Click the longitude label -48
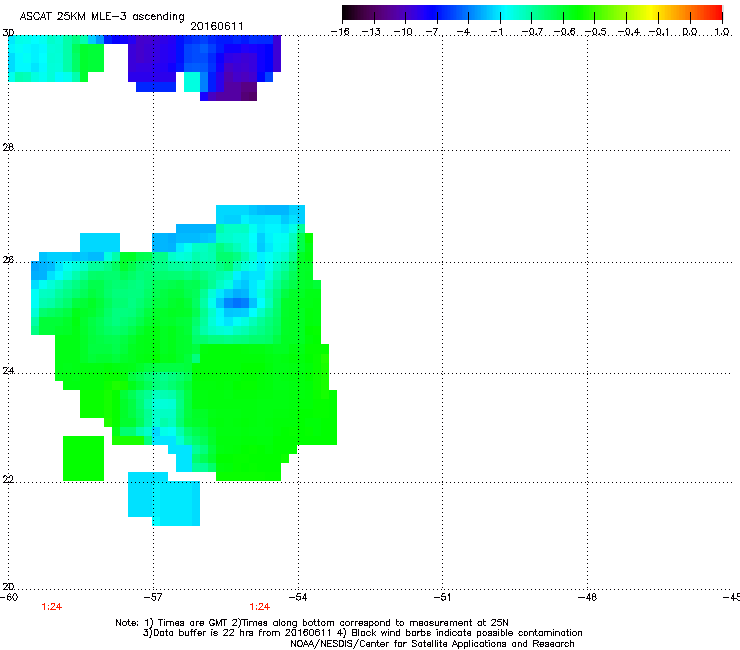This screenshot has height=650, width=740. [x=588, y=597]
